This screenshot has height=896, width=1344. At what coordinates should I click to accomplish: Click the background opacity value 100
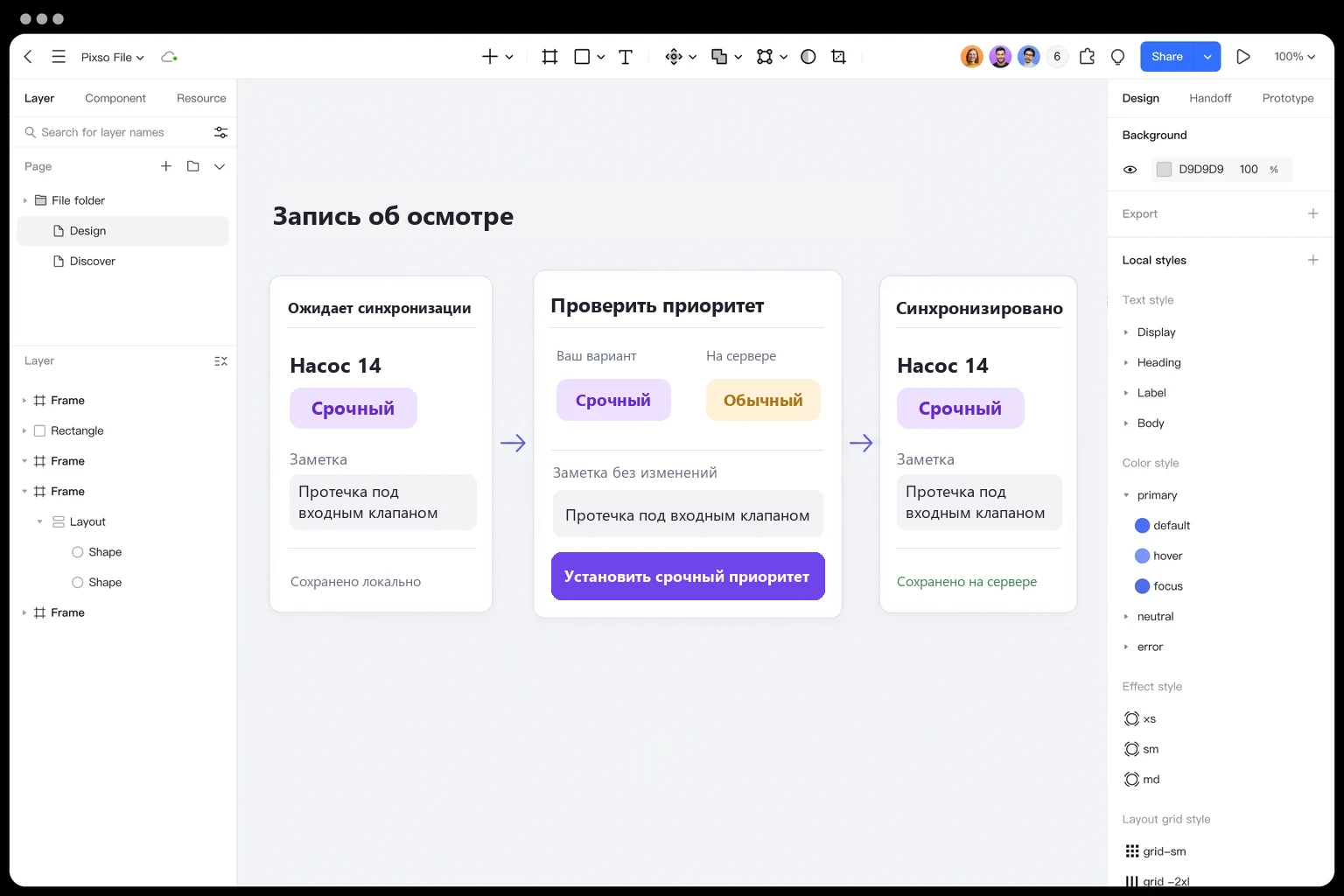[1249, 170]
